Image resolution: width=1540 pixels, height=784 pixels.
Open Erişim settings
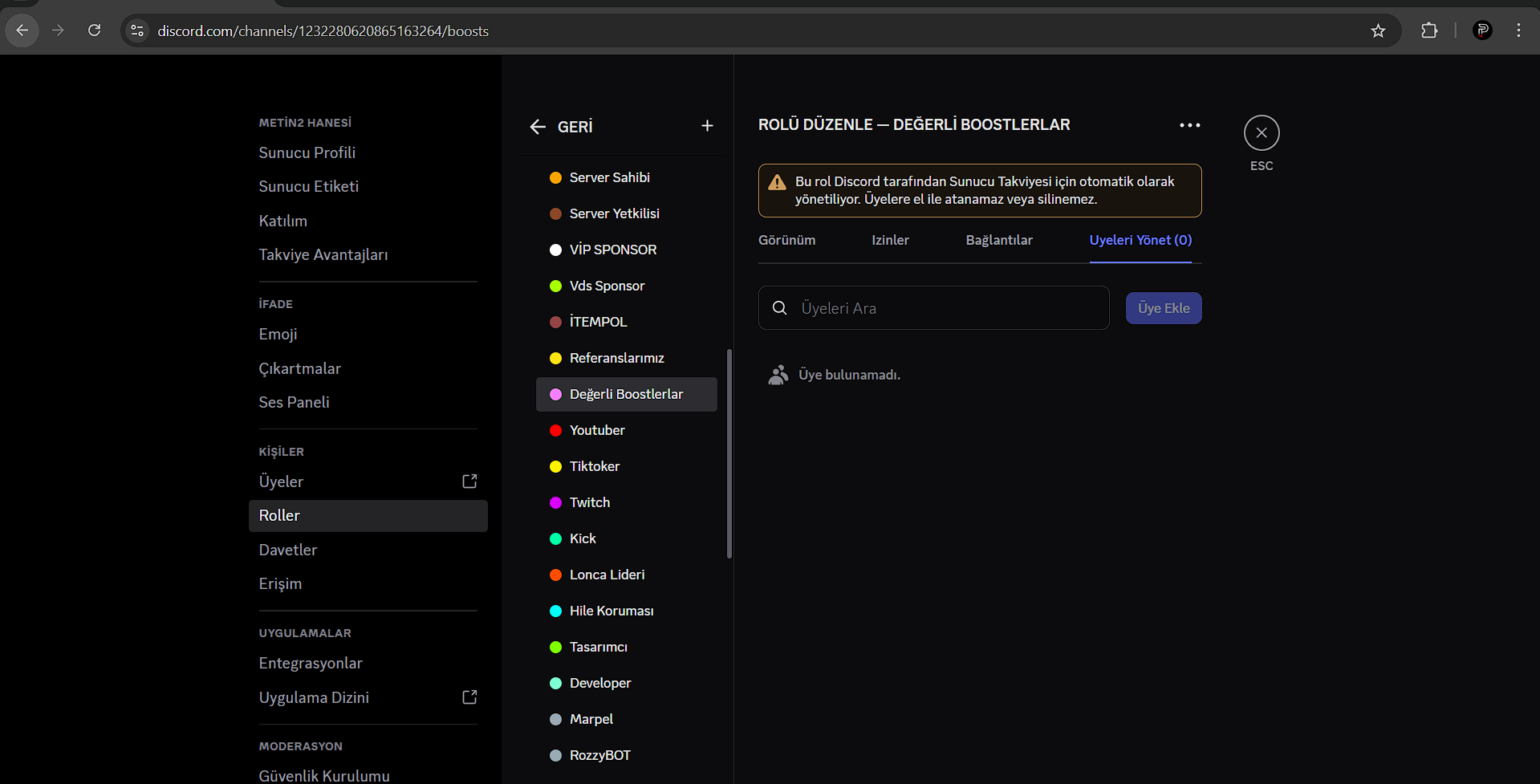(368, 583)
